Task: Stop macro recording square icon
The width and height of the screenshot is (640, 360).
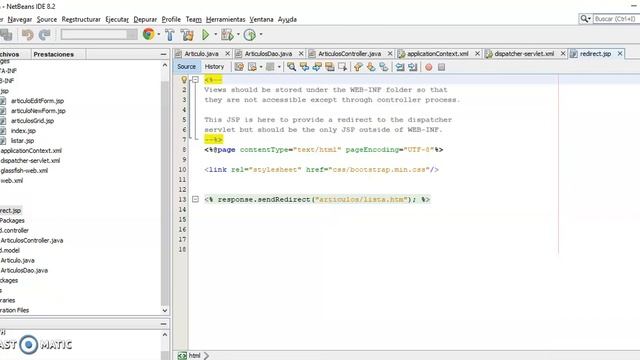Action: tap(441, 67)
